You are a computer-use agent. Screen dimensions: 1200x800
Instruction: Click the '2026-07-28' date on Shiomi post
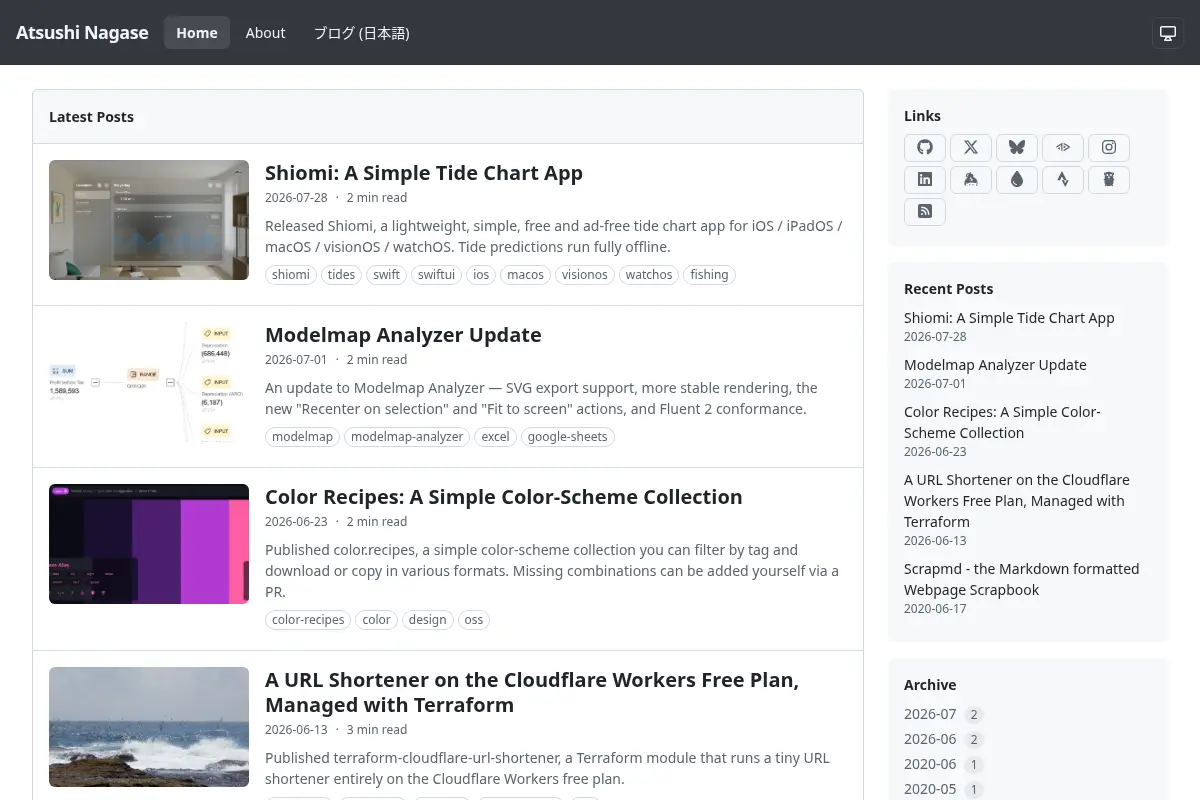296,198
